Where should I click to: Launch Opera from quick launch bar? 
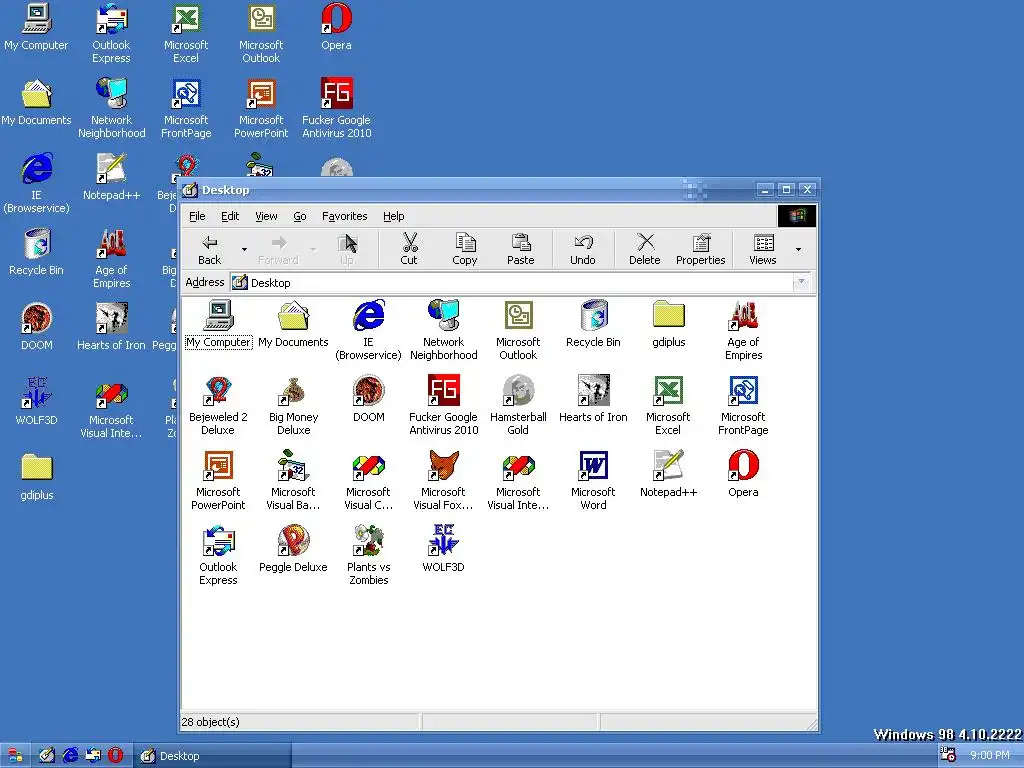116,756
